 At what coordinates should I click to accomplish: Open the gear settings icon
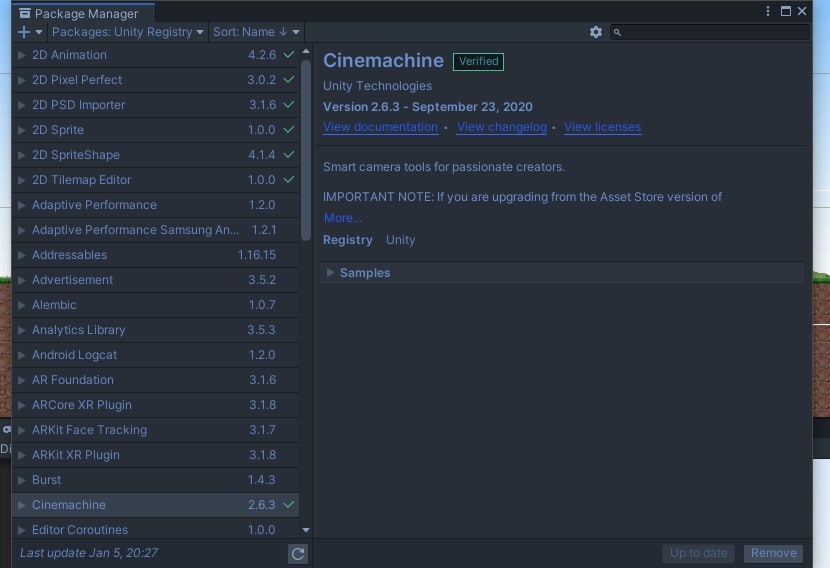(596, 32)
